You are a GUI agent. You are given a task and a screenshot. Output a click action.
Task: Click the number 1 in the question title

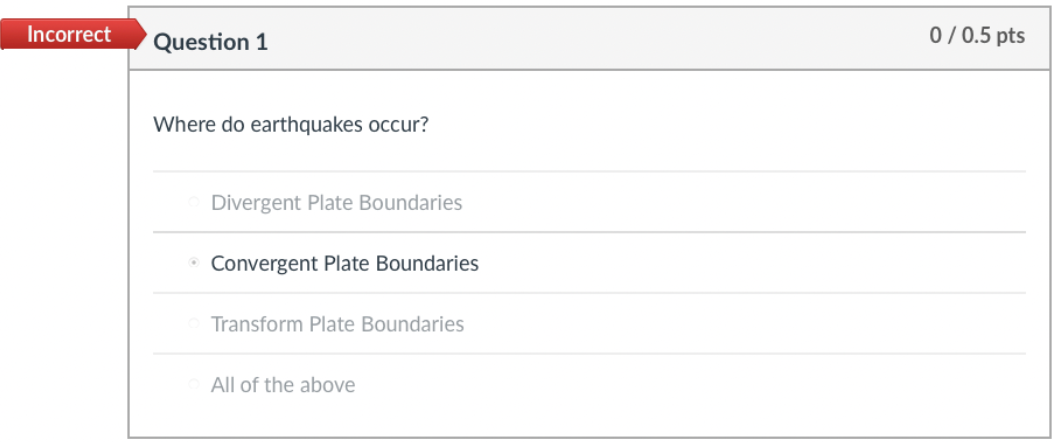[262, 42]
